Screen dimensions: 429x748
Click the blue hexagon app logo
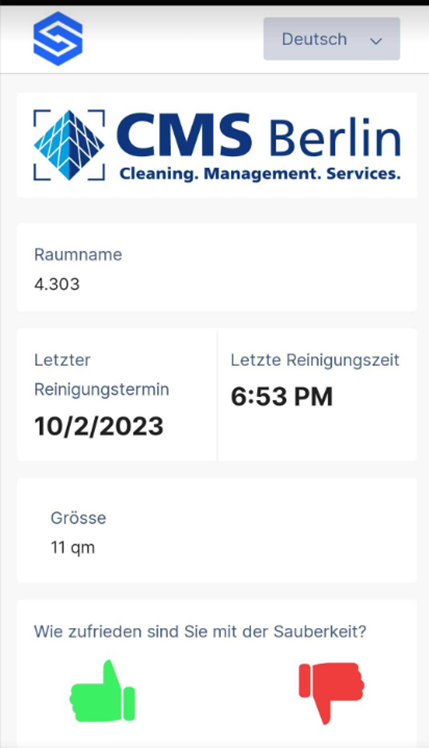coord(58,39)
